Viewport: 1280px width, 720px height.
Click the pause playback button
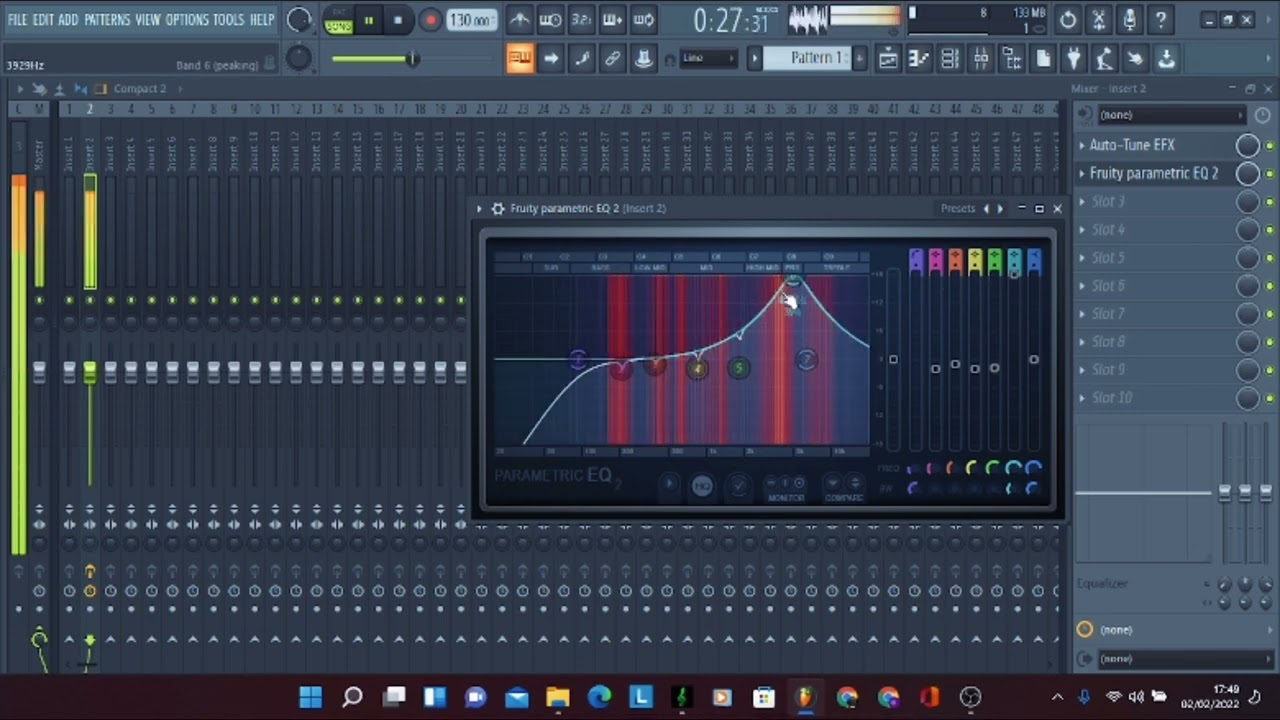click(x=369, y=20)
